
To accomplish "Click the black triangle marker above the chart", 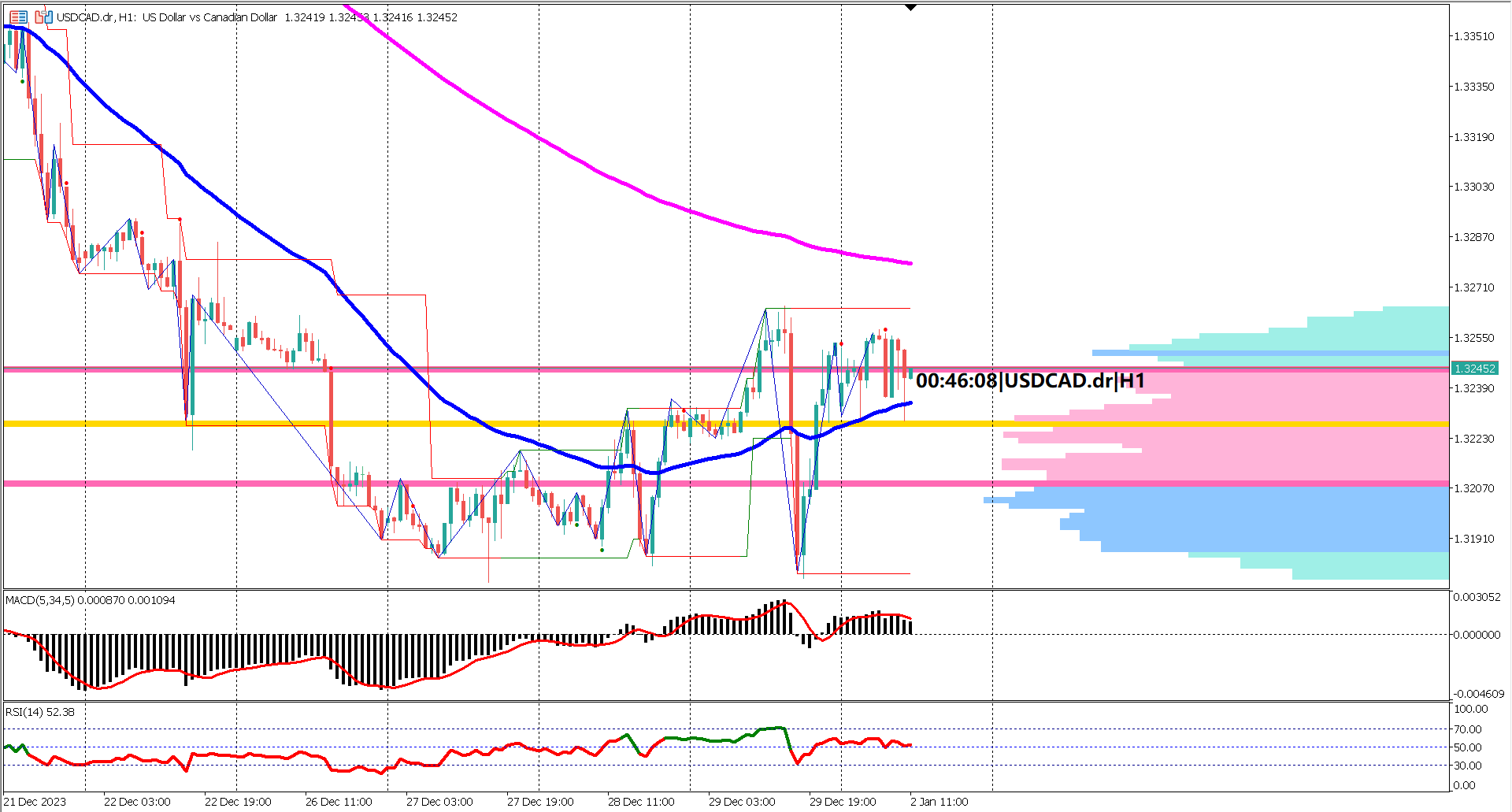I will tap(911, 6).
